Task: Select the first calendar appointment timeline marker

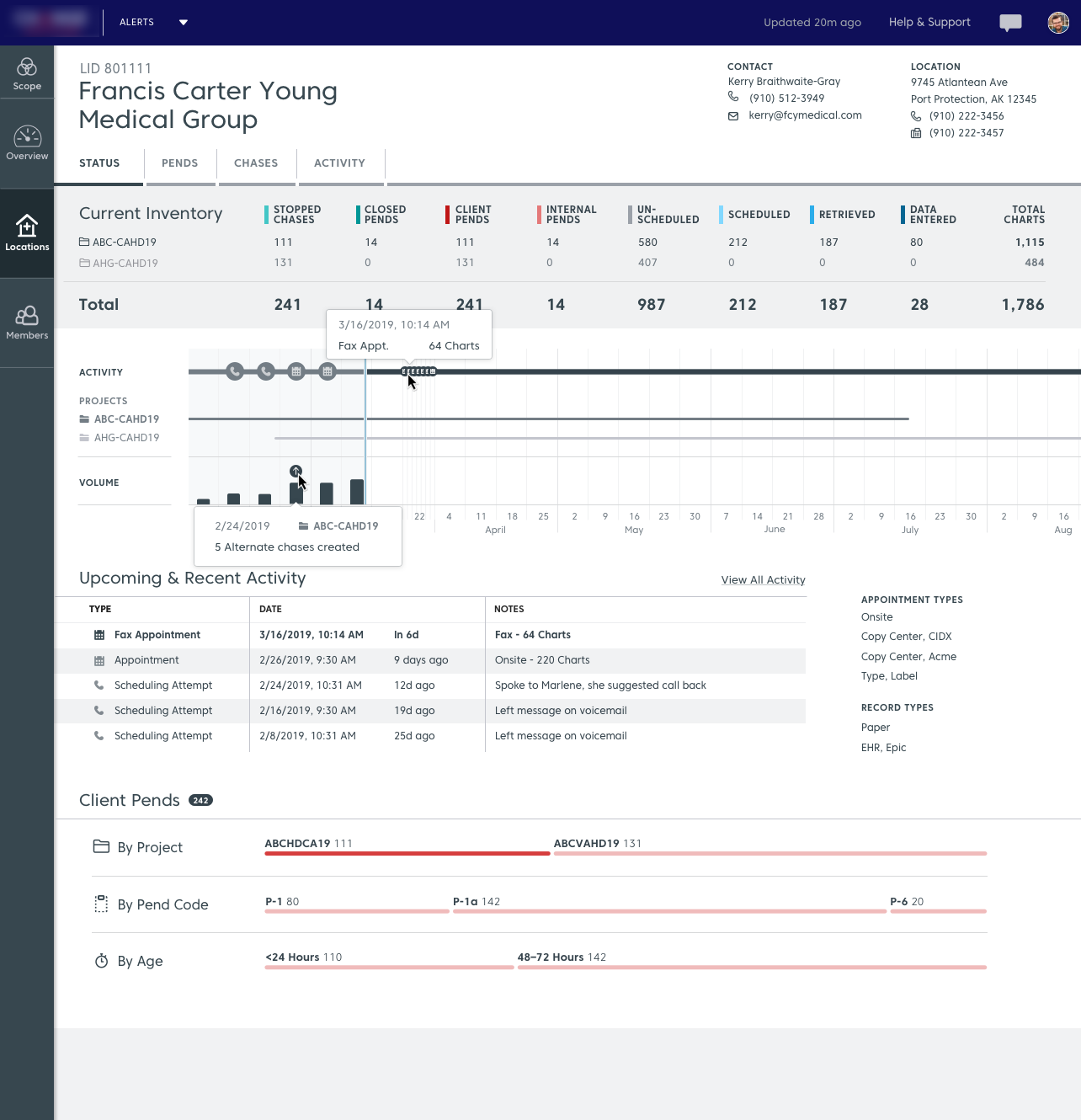Action: [296, 371]
